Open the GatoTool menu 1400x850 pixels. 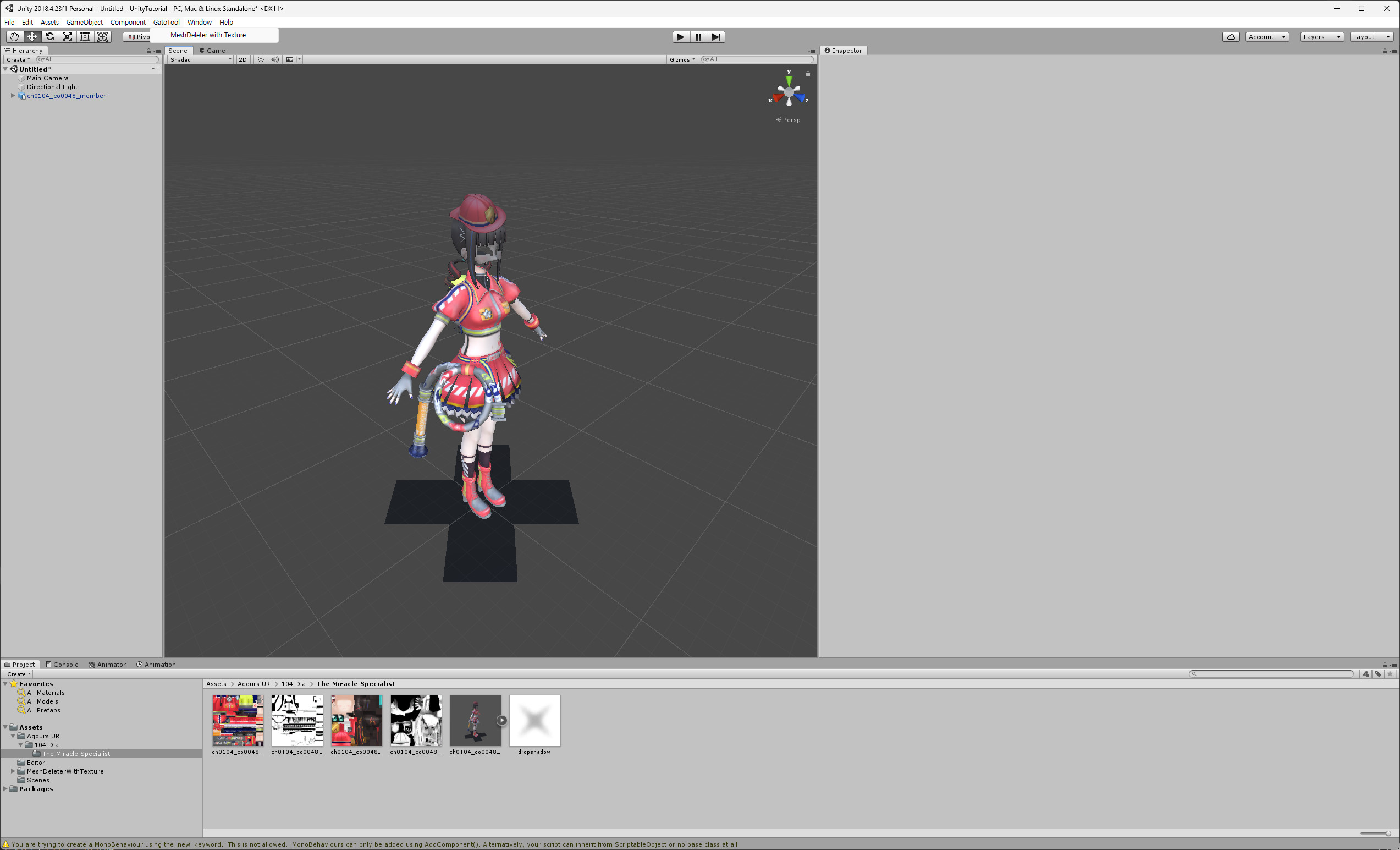pyautogui.click(x=166, y=22)
